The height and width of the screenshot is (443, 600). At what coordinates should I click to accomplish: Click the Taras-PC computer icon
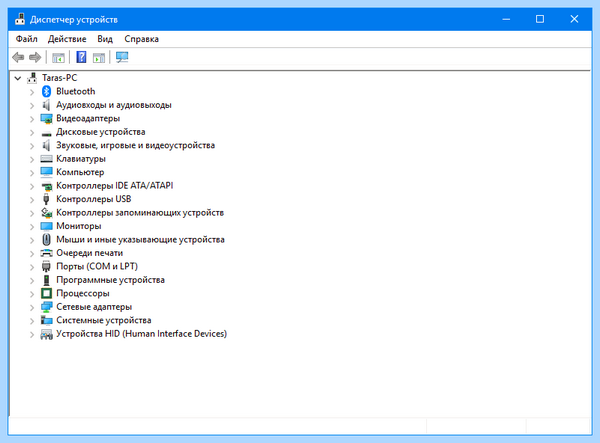coord(32,78)
